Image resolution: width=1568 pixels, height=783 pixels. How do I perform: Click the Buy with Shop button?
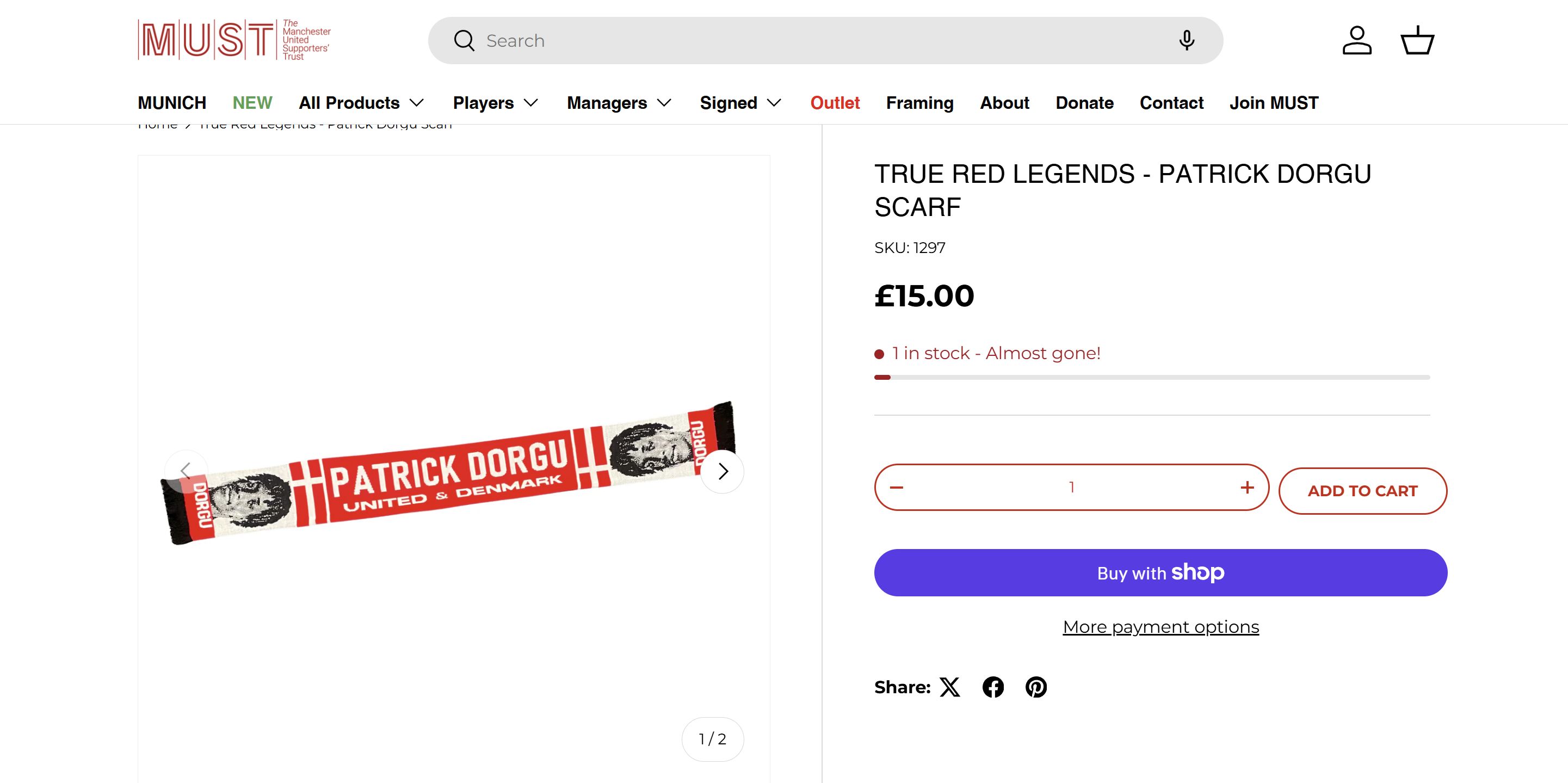point(1160,572)
